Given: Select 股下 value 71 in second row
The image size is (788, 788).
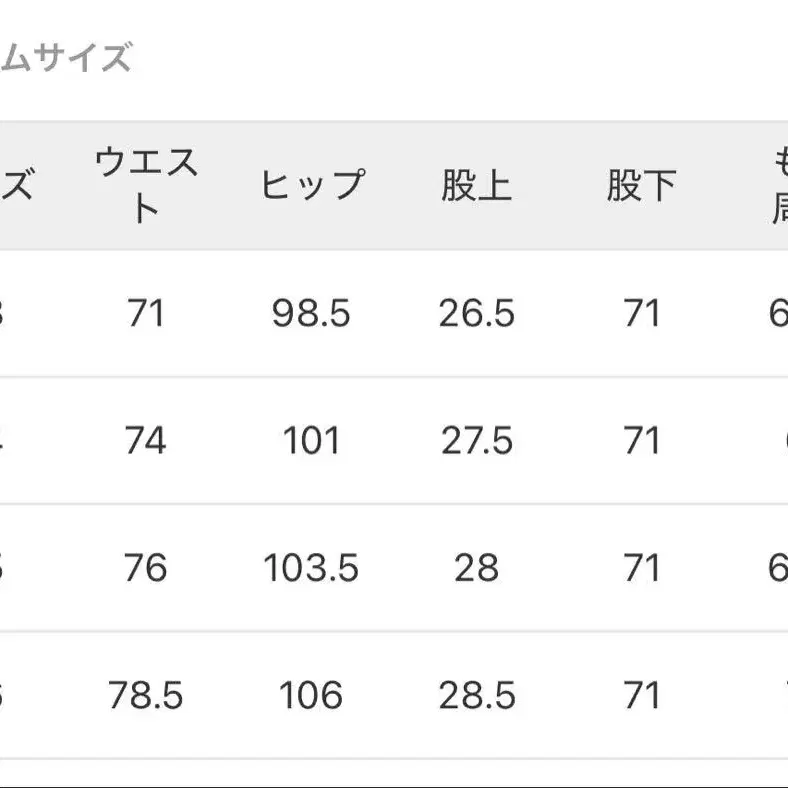Looking at the screenshot, I should click(641, 441).
